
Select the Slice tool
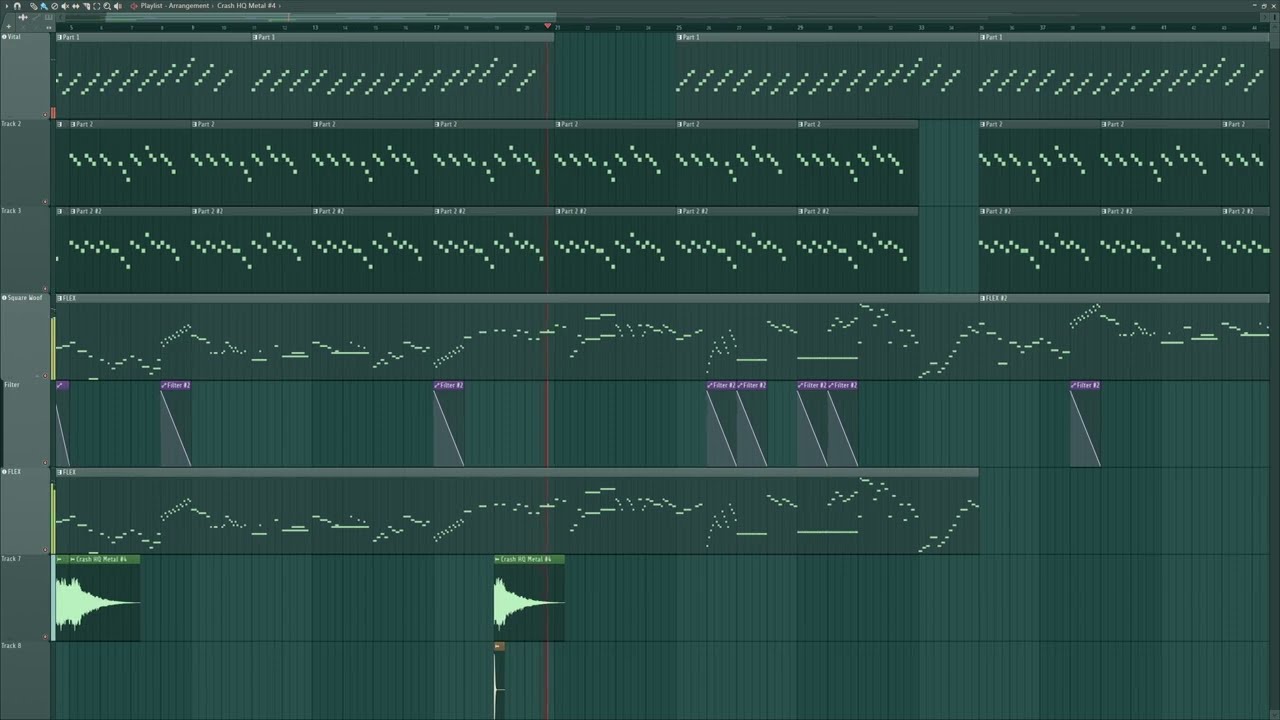(x=86, y=6)
